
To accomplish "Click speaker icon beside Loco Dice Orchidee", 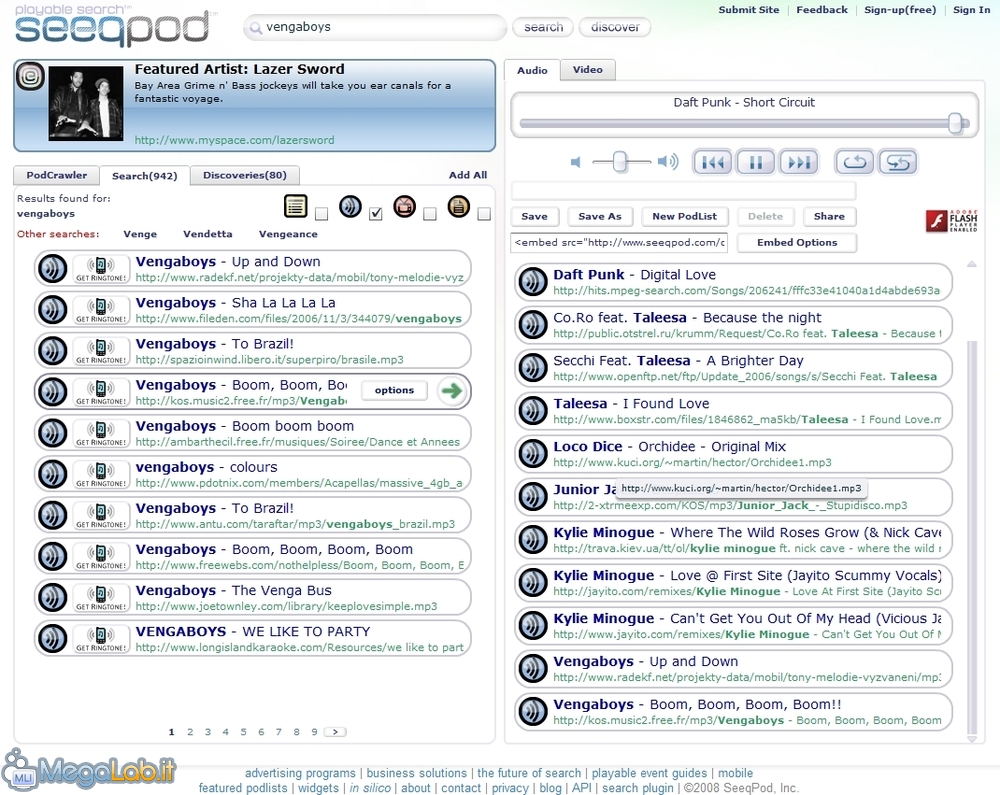I will pyautogui.click(x=533, y=454).
